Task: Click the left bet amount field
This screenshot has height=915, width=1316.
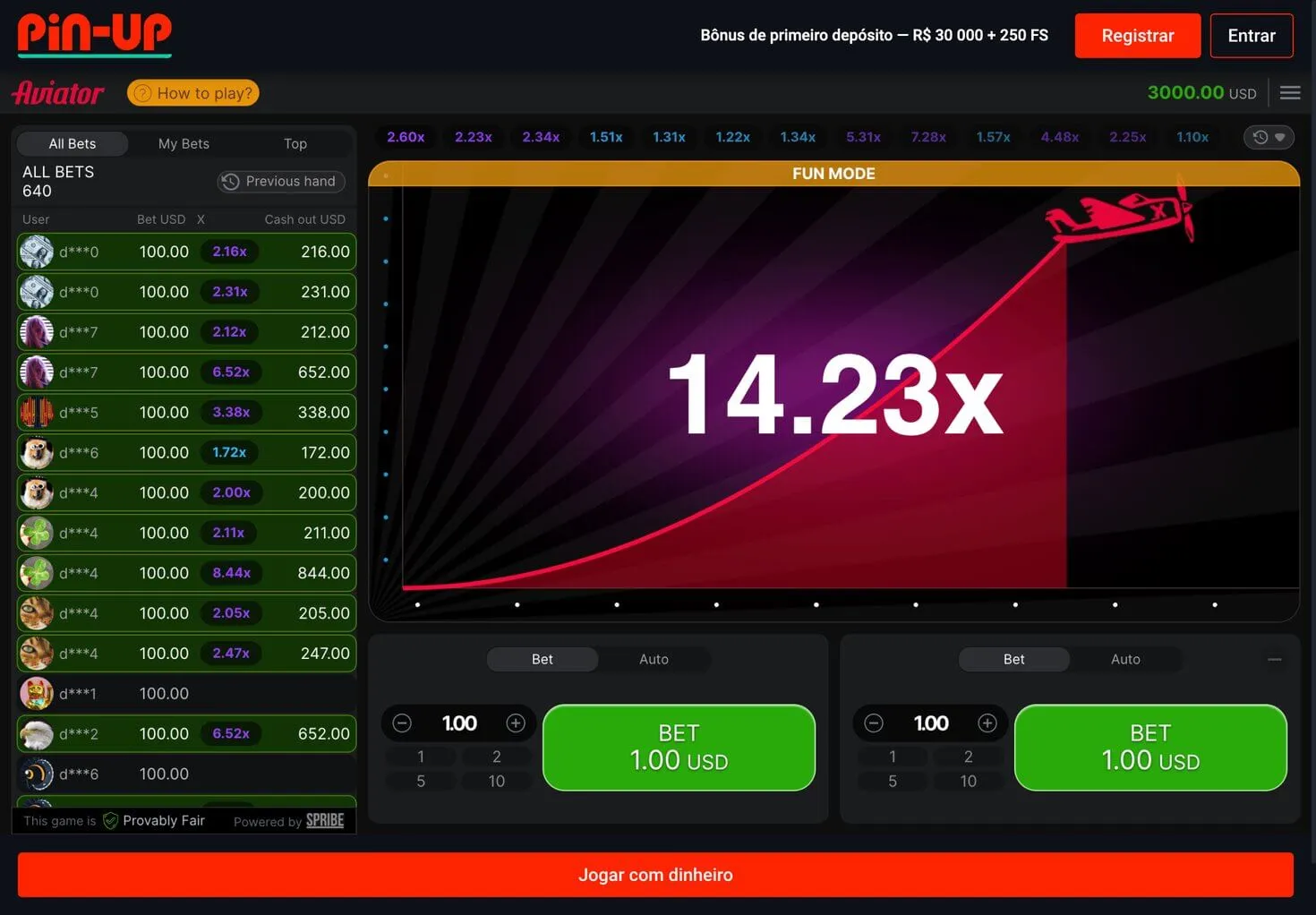Action: [459, 723]
